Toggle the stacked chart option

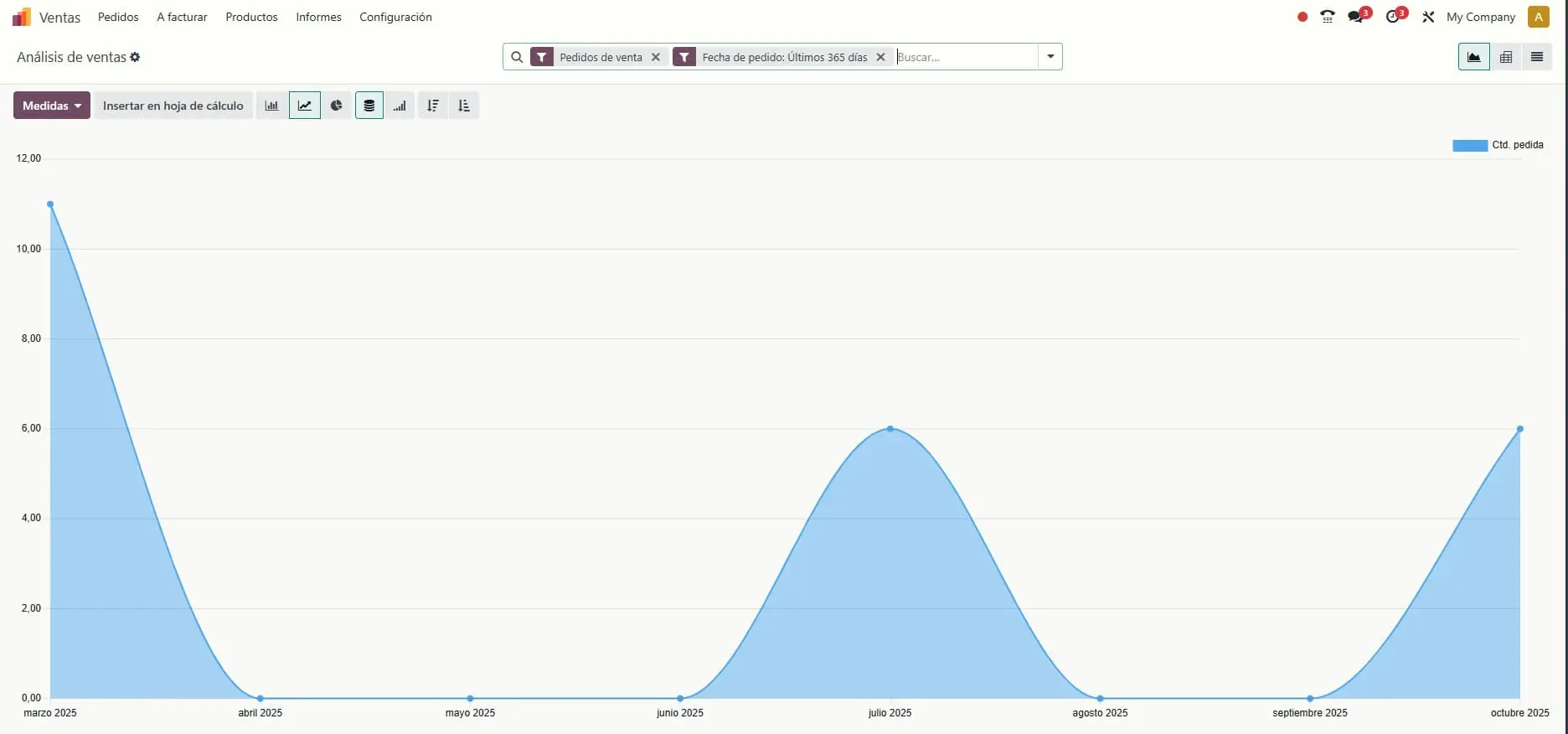coord(369,106)
